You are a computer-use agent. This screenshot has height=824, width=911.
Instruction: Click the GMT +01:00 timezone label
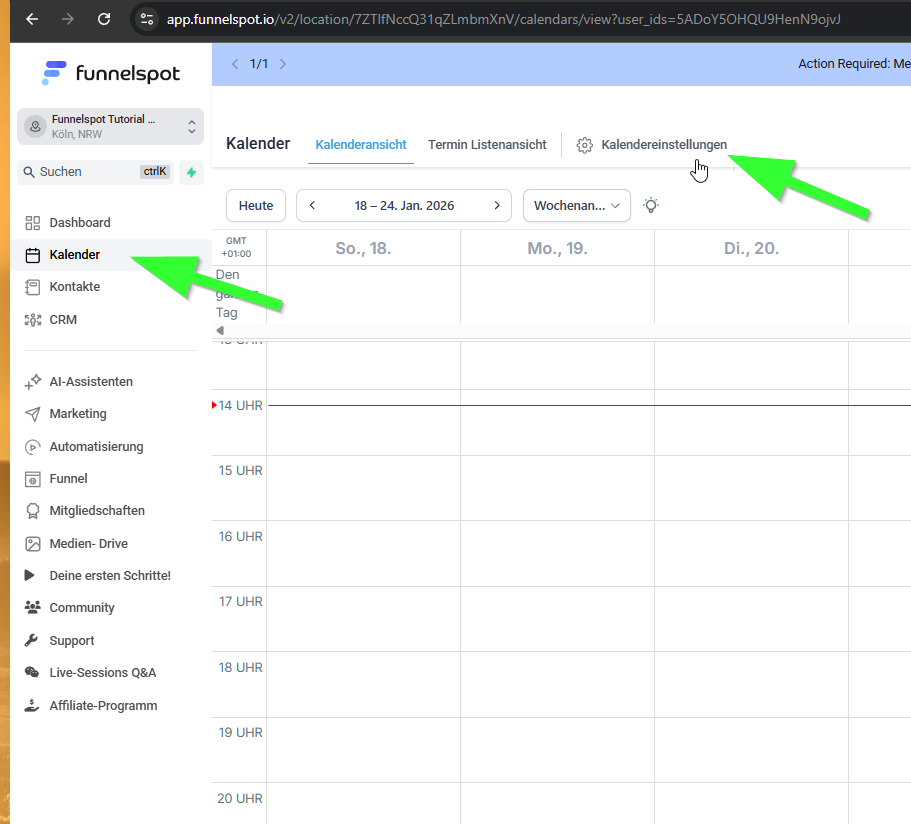(236, 247)
